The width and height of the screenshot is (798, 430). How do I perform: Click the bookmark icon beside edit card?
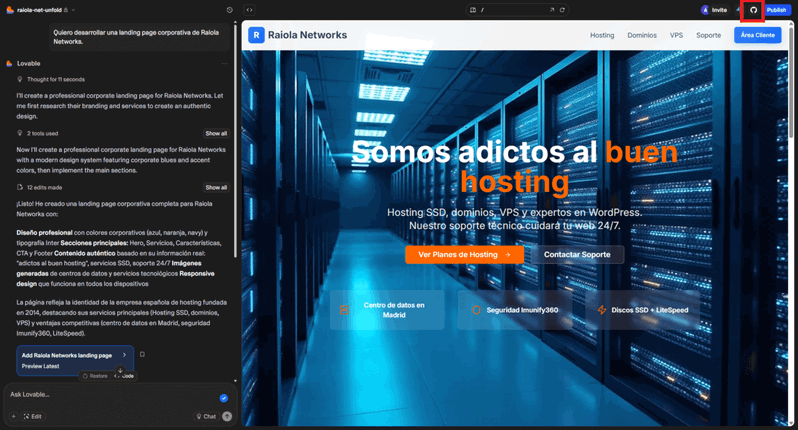click(142, 354)
